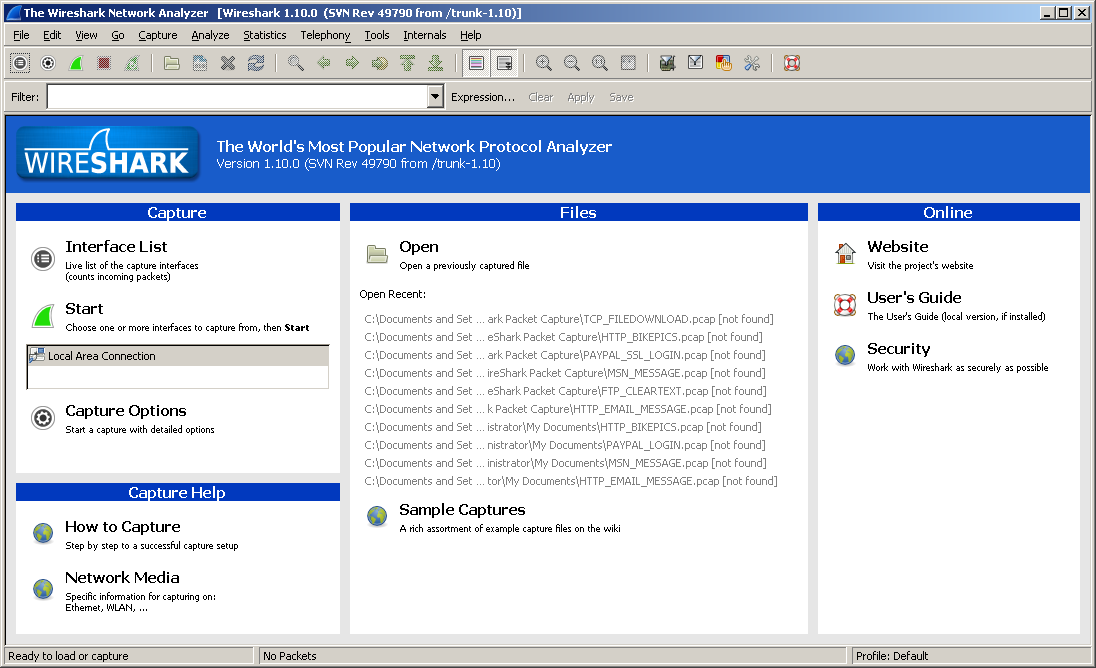Zoom in with the plus magnifier icon
The width and height of the screenshot is (1096, 668).
click(x=543, y=64)
